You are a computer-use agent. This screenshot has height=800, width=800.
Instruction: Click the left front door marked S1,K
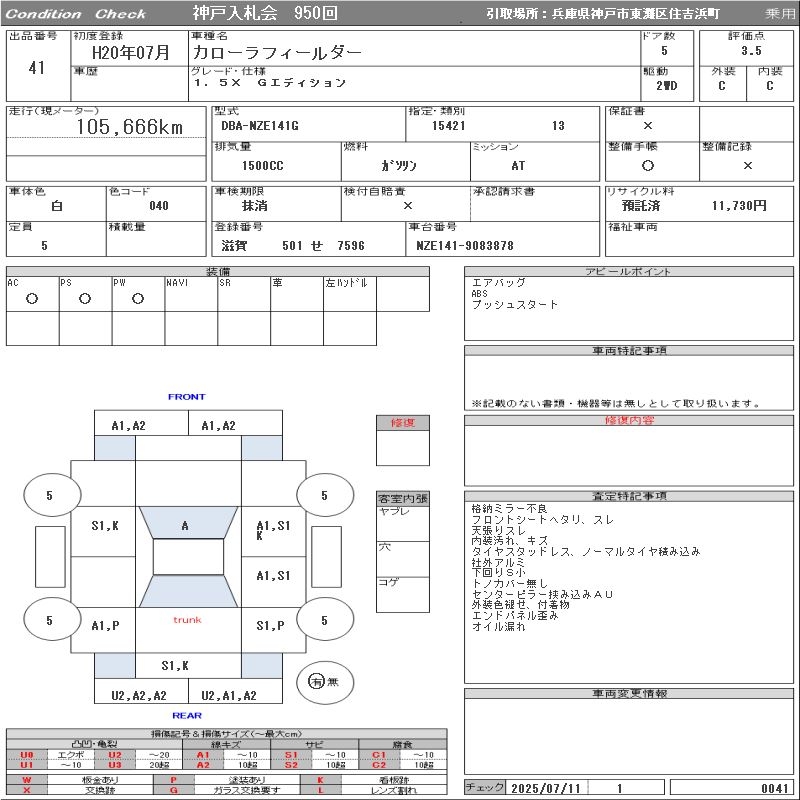pyautogui.click(x=103, y=531)
